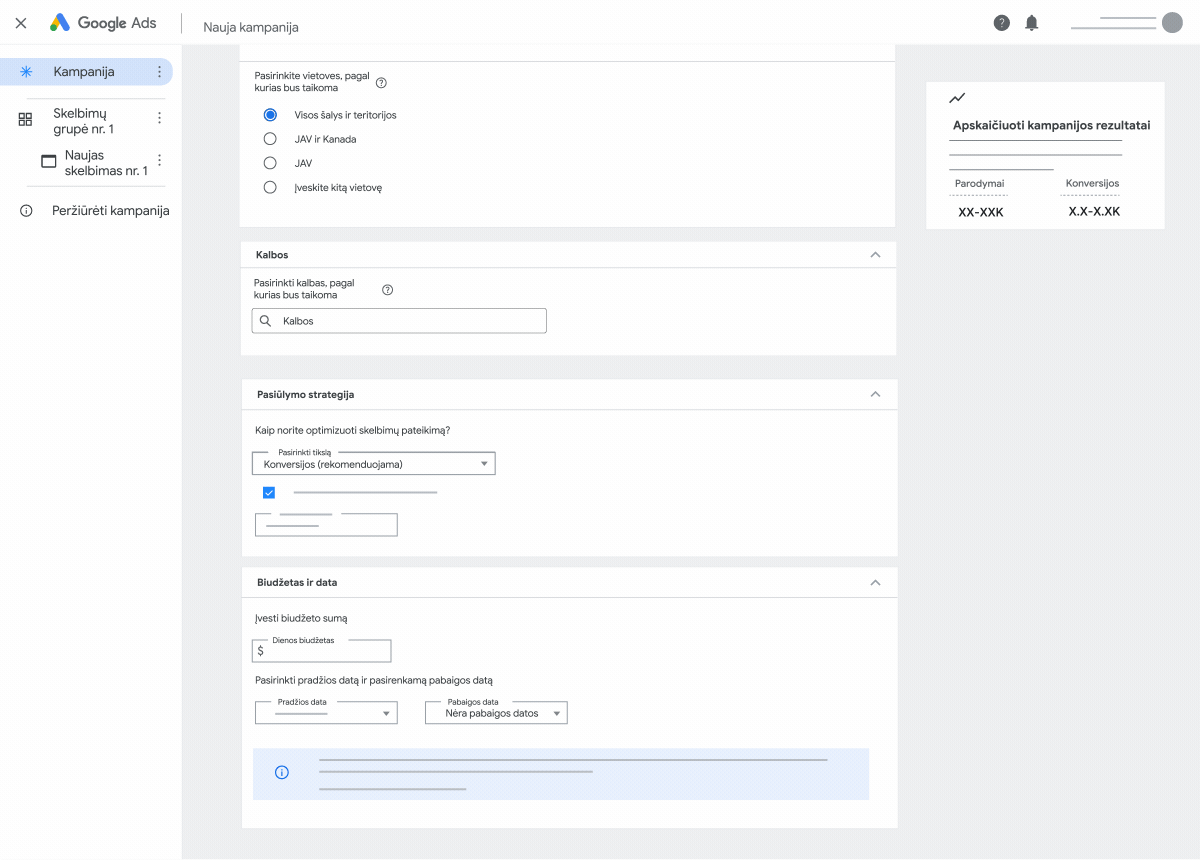Go to 'Peržiūrėti kampaniją' in sidebar
1200x860 pixels.
coord(110,211)
